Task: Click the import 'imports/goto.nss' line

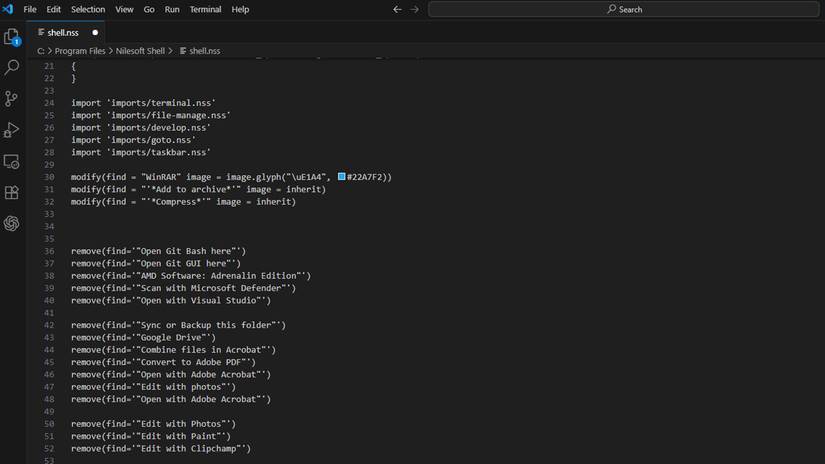Action: tap(133, 140)
